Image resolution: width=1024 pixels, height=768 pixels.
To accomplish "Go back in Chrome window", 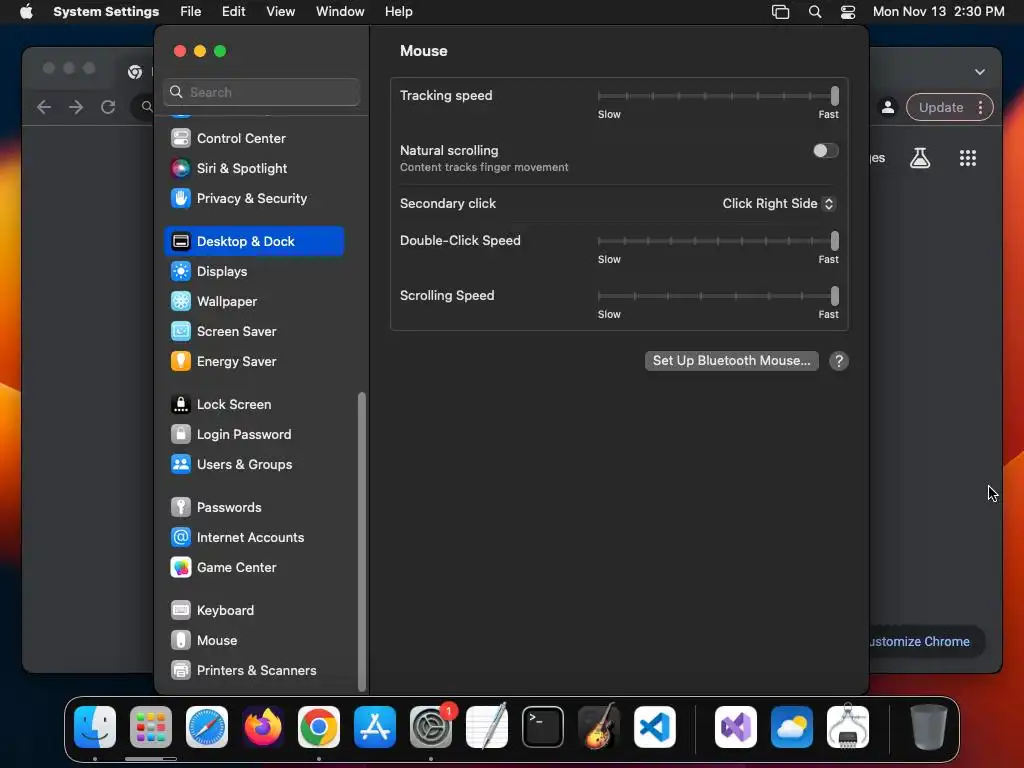I will tap(44, 107).
